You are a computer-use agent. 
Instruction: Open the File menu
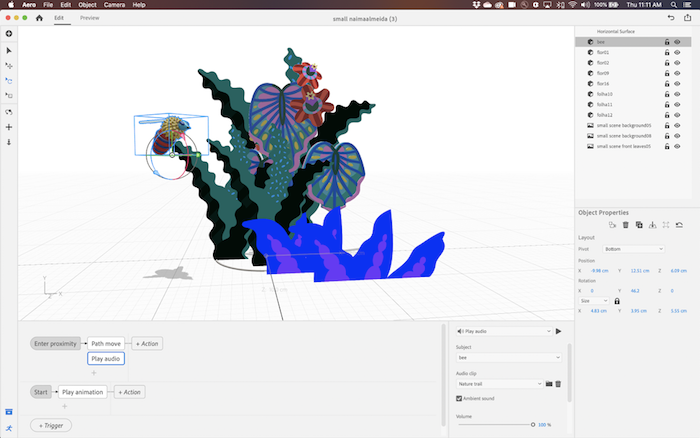tap(48, 5)
